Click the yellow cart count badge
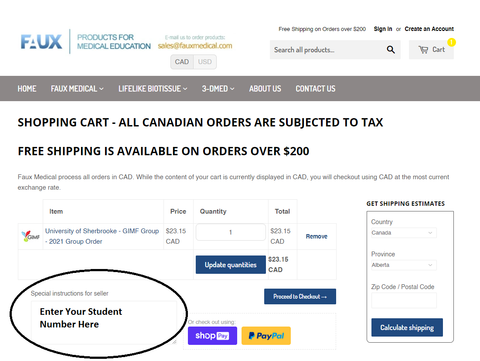This screenshot has height=361, width=480. (x=451, y=42)
